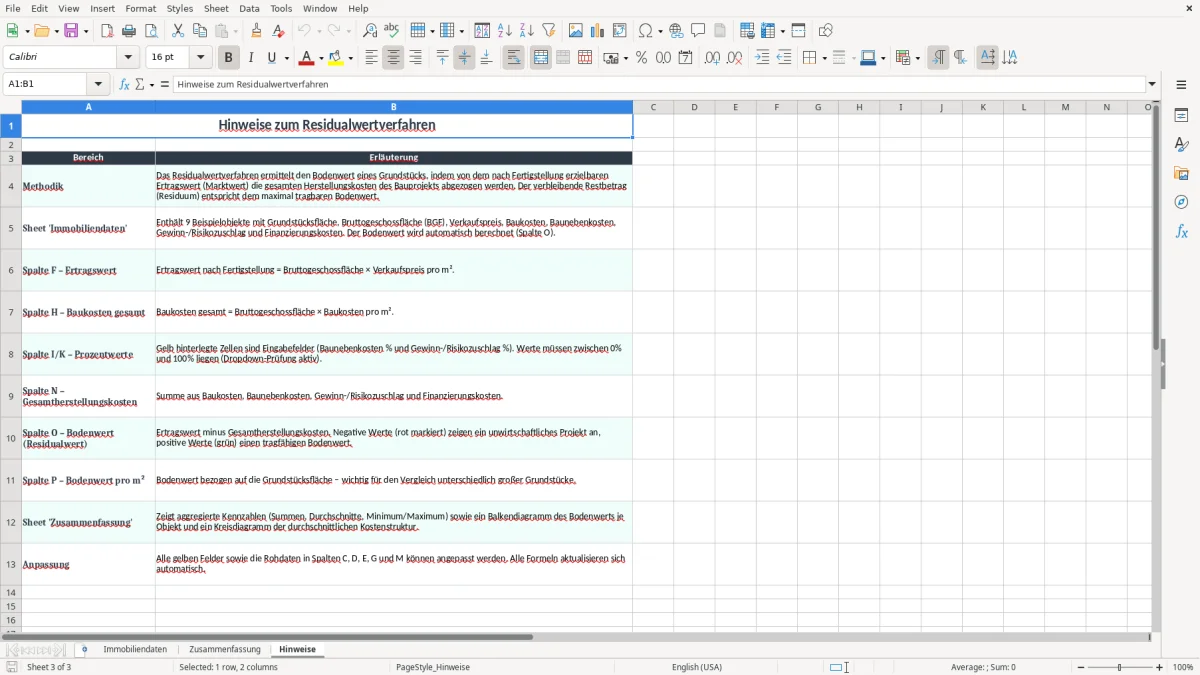Image resolution: width=1200 pixels, height=675 pixels.
Task: Expand the Font Color dropdown arrow
Action: click(x=320, y=58)
